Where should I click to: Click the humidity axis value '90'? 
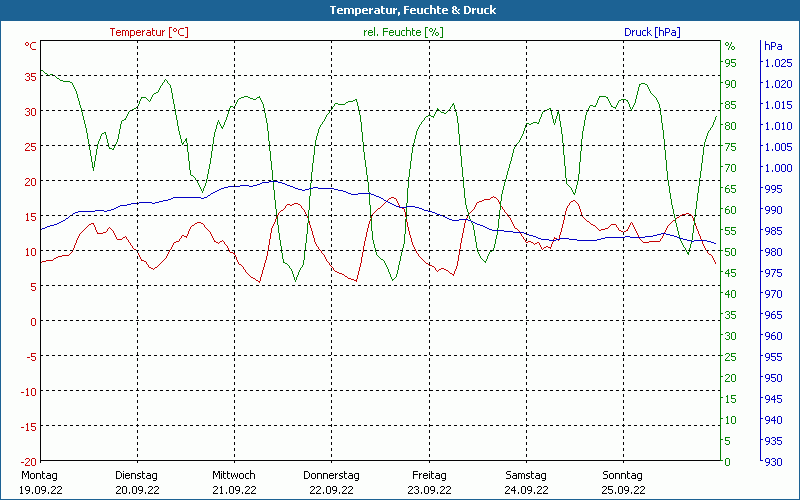point(731,84)
